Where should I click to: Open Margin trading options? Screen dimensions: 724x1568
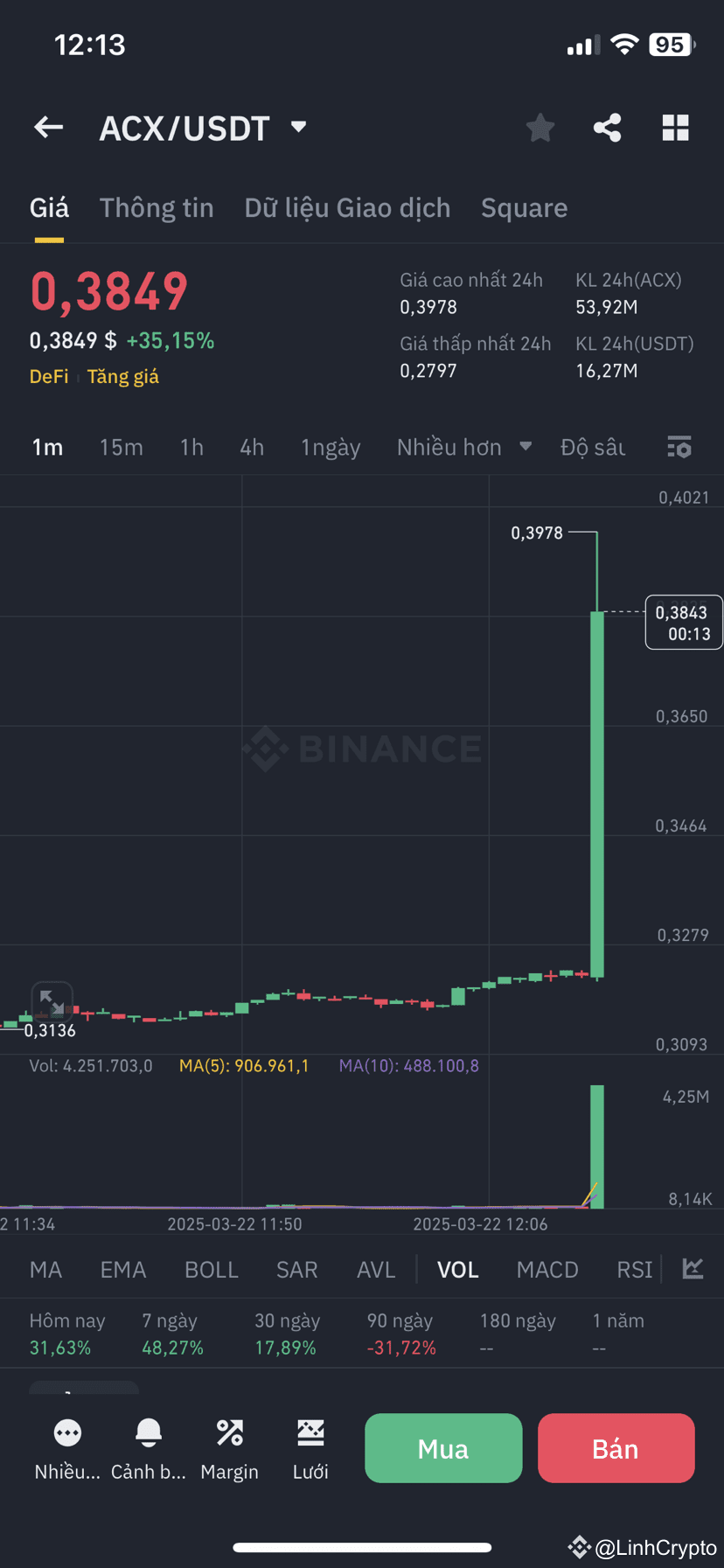pos(229,1447)
